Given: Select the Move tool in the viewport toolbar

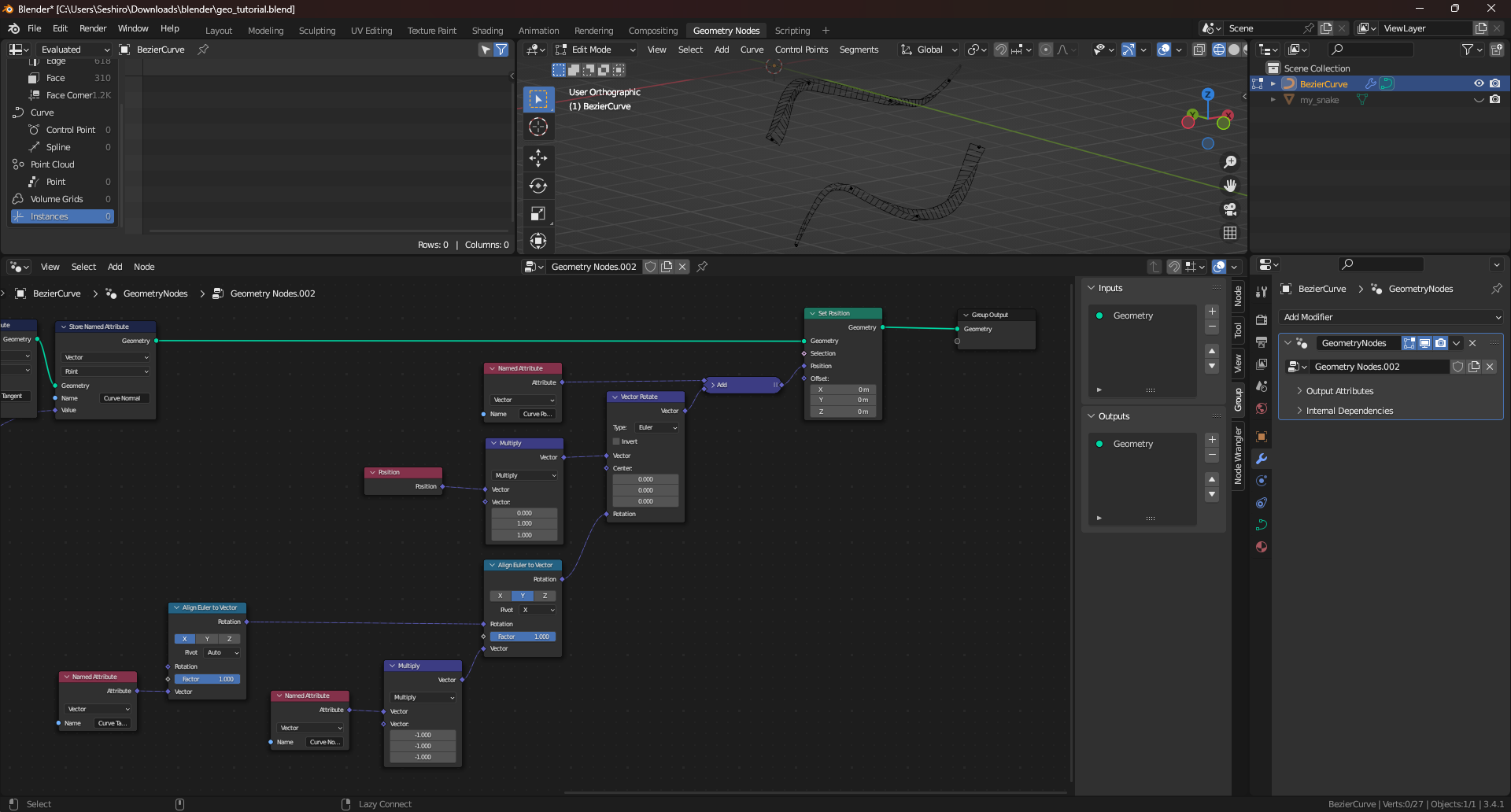Looking at the screenshot, I should tap(538, 157).
